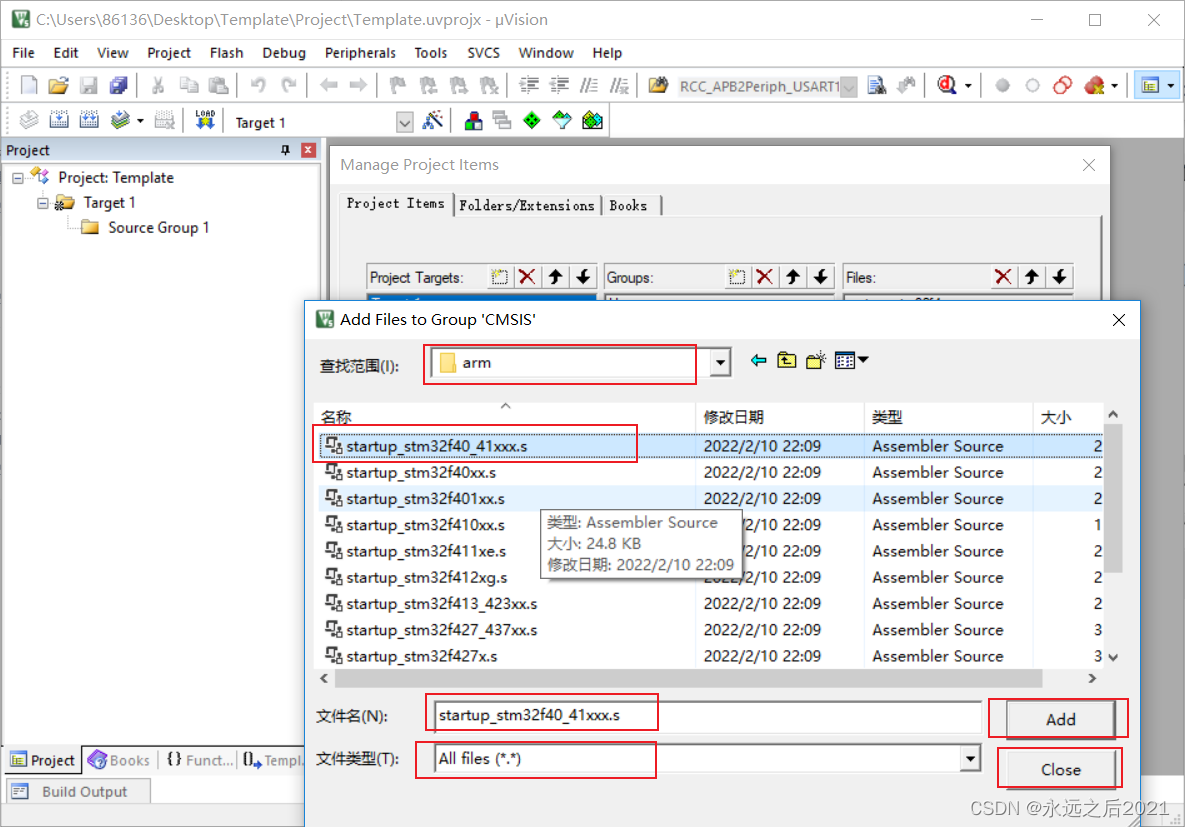Open the look-in arm folder dropdown
This screenshot has height=827, width=1185.
click(x=718, y=363)
